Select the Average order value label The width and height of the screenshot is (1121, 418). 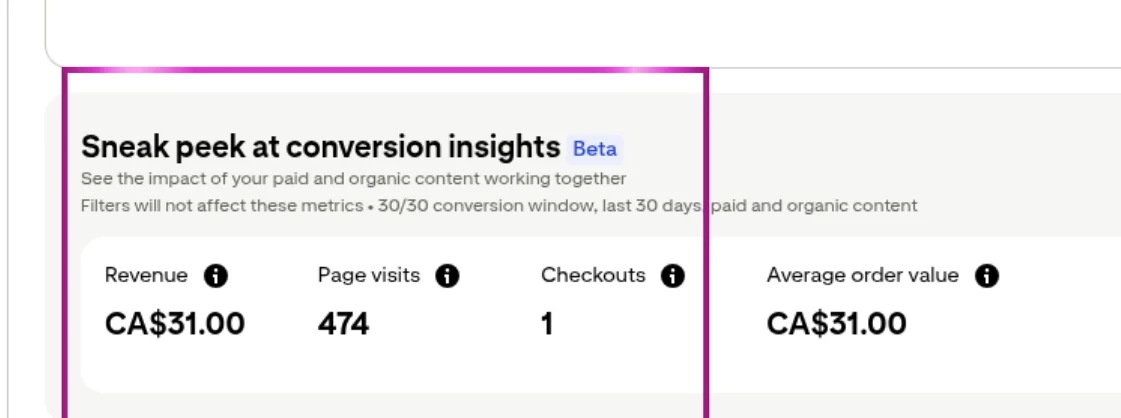pyautogui.click(x=862, y=276)
